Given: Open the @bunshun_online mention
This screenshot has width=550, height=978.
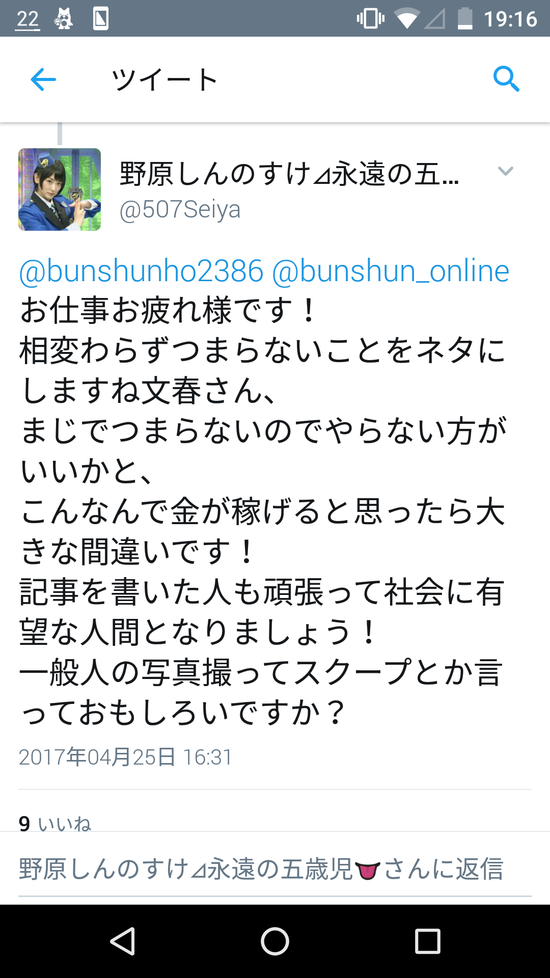Looking at the screenshot, I should [x=391, y=271].
